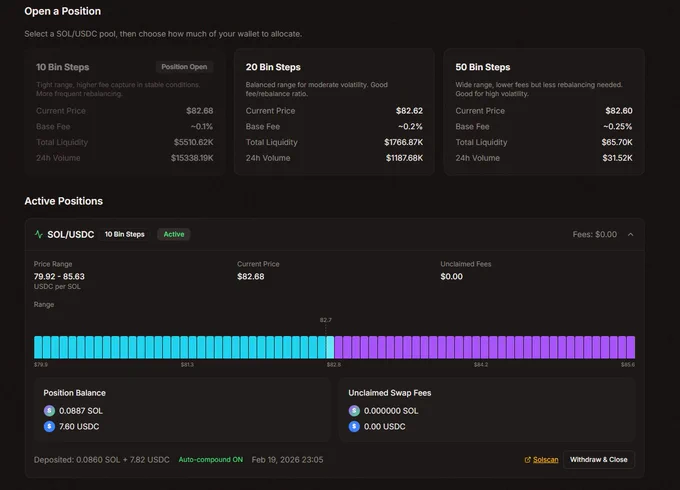Click Deposited: 0.0860 SOL + 7.82 USDC text

101,460
